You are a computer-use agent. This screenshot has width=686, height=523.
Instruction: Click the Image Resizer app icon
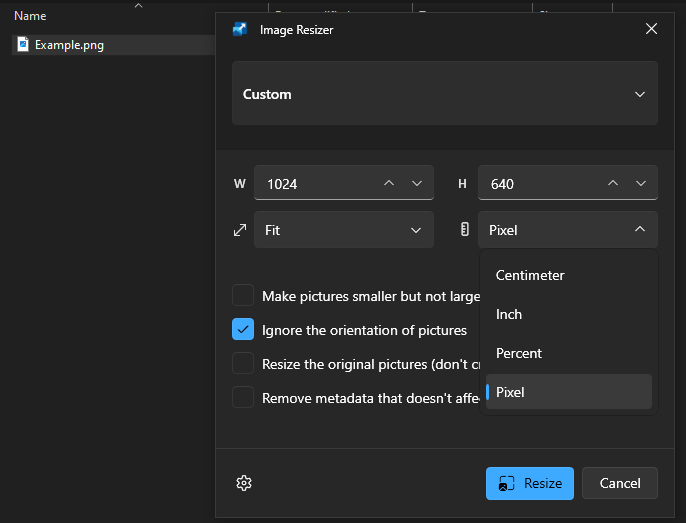click(240, 29)
